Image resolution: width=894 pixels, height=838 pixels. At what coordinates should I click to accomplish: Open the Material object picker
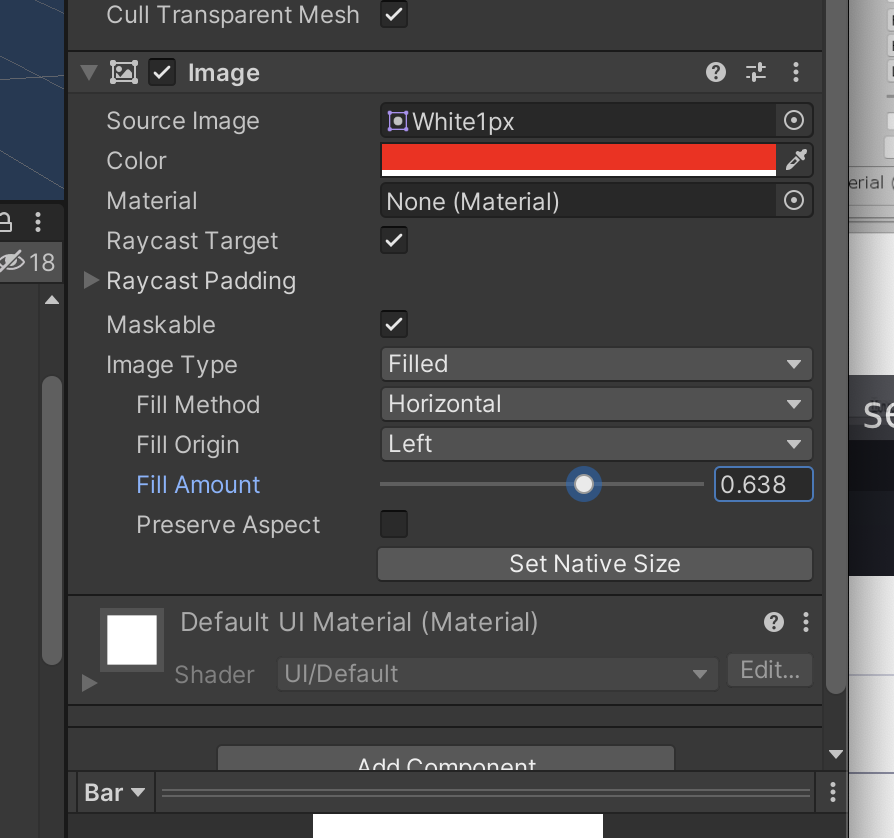(x=793, y=200)
